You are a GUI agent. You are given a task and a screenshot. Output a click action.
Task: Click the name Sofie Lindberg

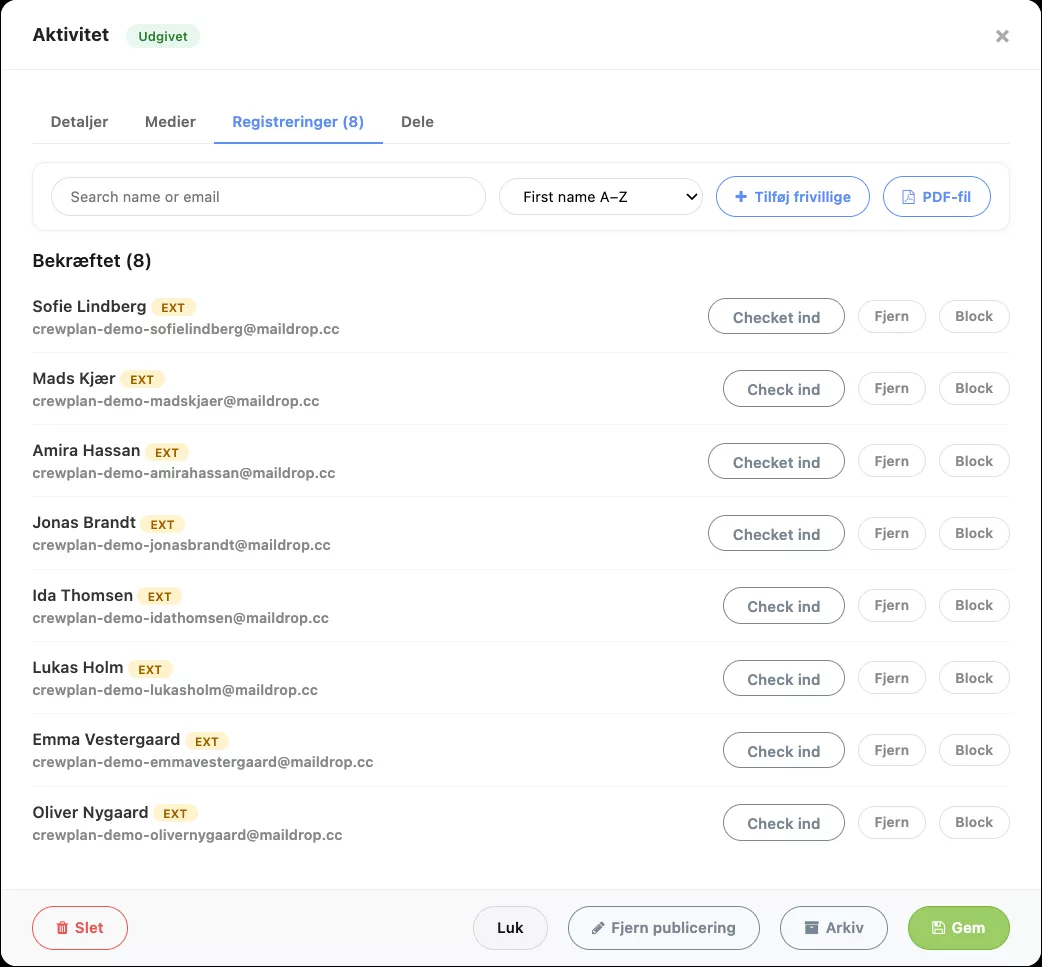[x=89, y=306]
